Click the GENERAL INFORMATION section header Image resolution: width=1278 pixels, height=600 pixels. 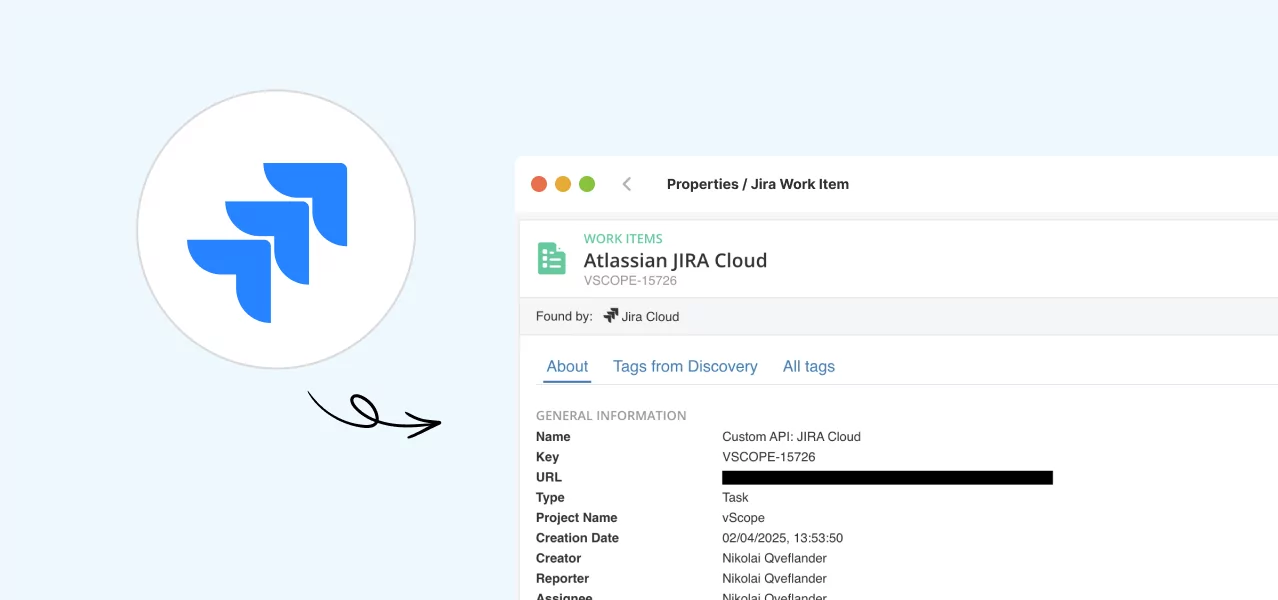pyautogui.click(x=611, y=415)
